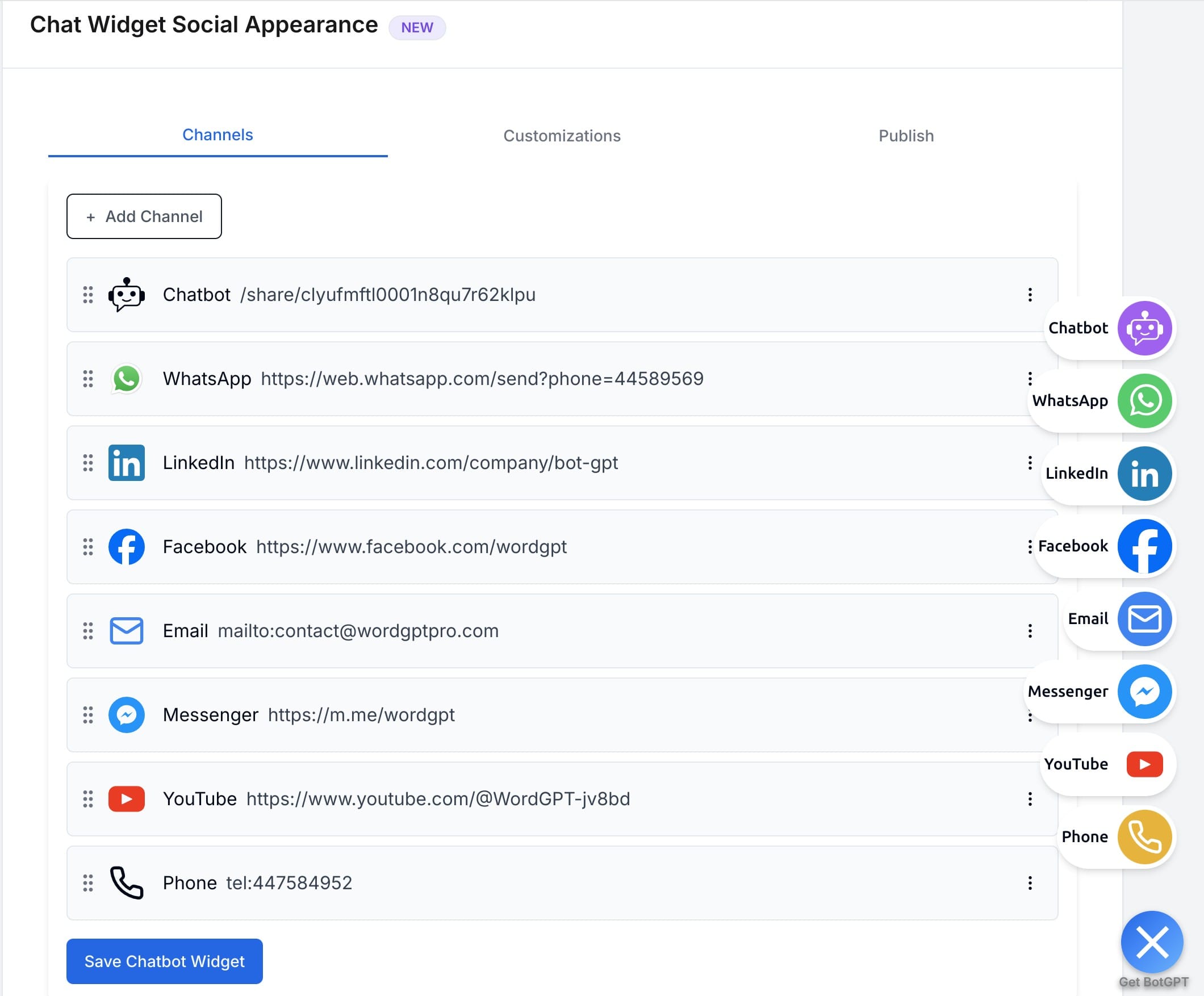Click the yellow Phone bubble in the widget preview
Screen dimensions: 1204x996
point(1143,836)
